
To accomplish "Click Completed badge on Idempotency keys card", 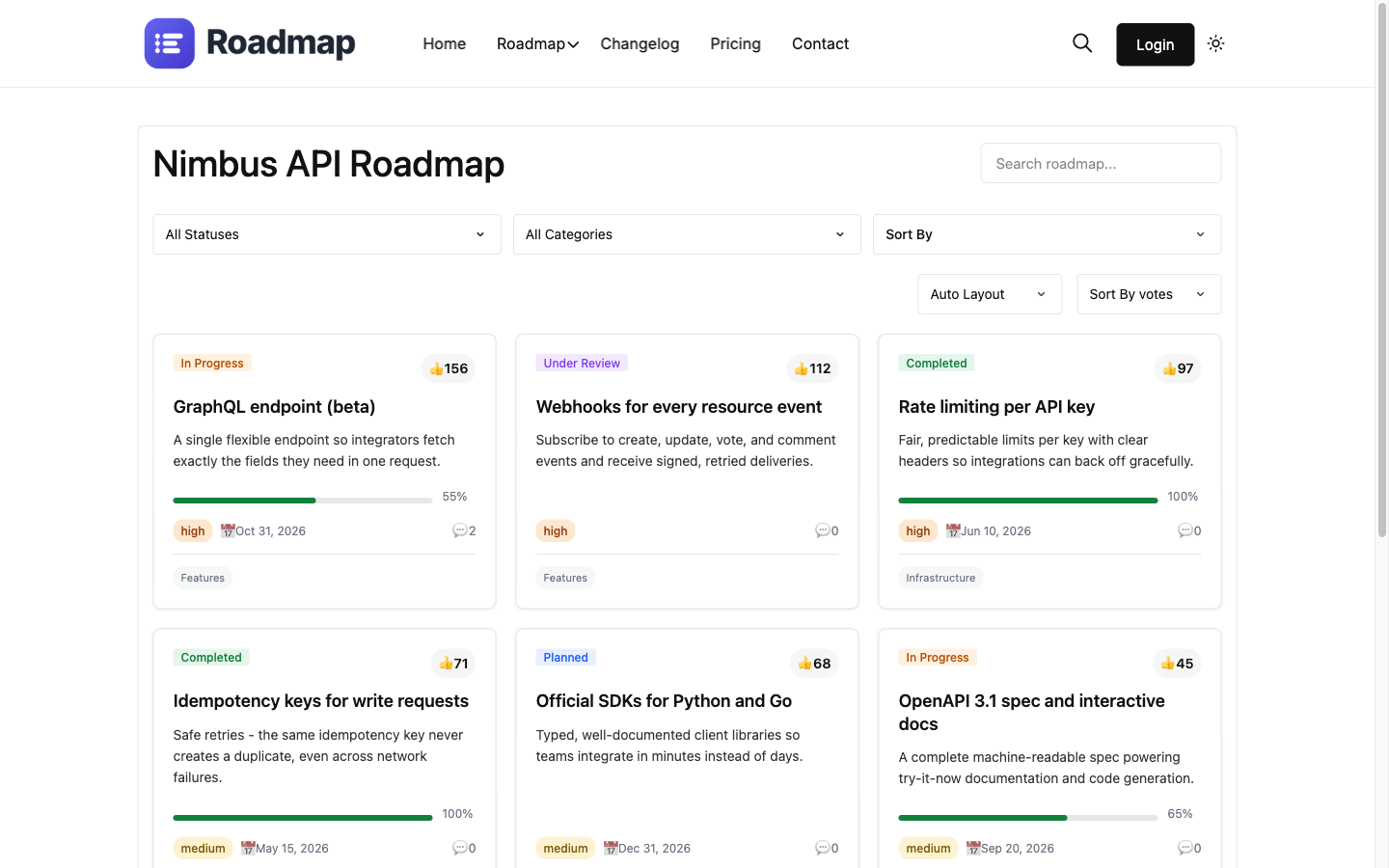I will click(211, 658).
